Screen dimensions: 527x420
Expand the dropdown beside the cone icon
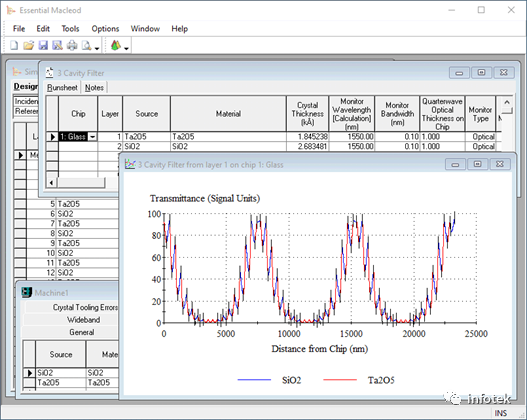[x=126, y=48]
